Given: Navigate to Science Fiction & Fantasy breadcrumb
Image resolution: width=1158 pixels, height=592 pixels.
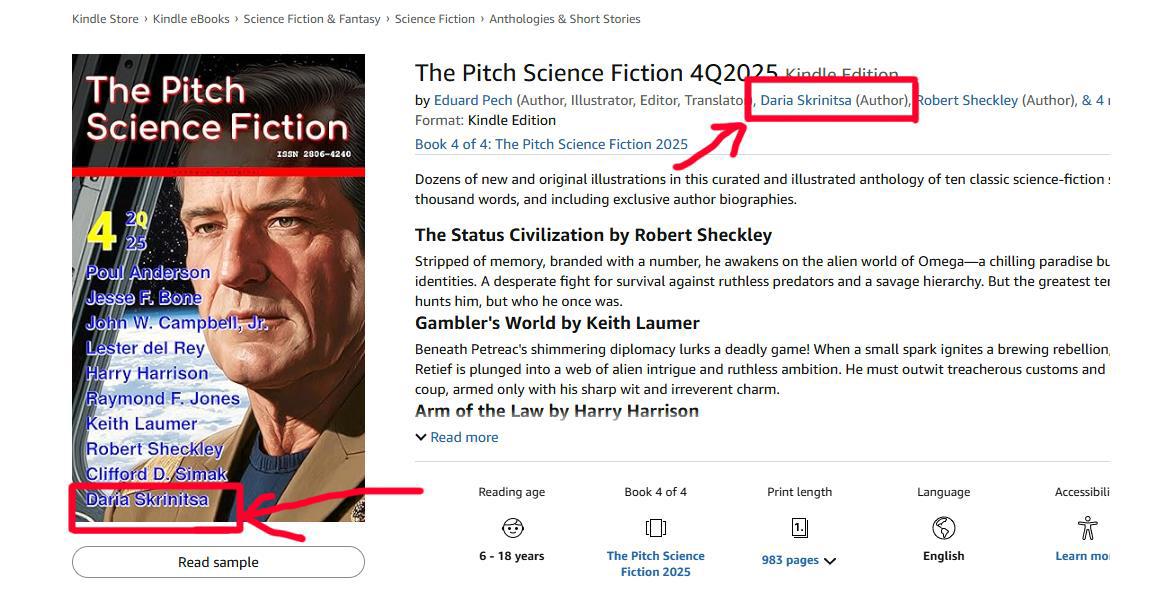Looking at the screenshot, I should point(312,19).
